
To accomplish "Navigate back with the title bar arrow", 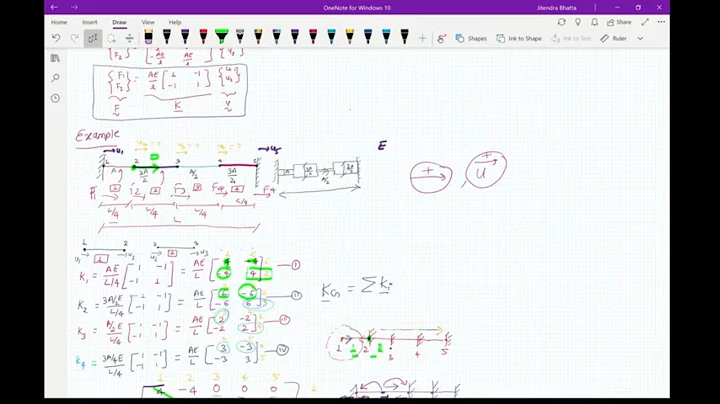I will (x=54, y=7).
